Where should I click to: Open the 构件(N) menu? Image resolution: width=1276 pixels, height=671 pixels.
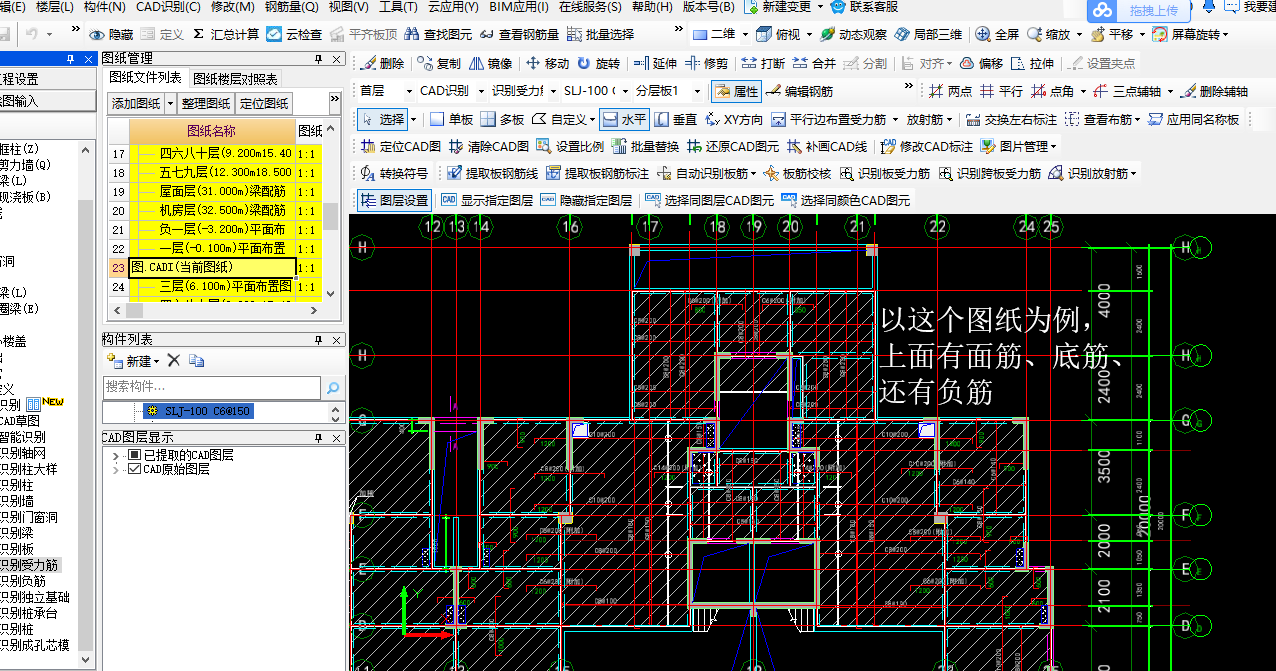105,7
